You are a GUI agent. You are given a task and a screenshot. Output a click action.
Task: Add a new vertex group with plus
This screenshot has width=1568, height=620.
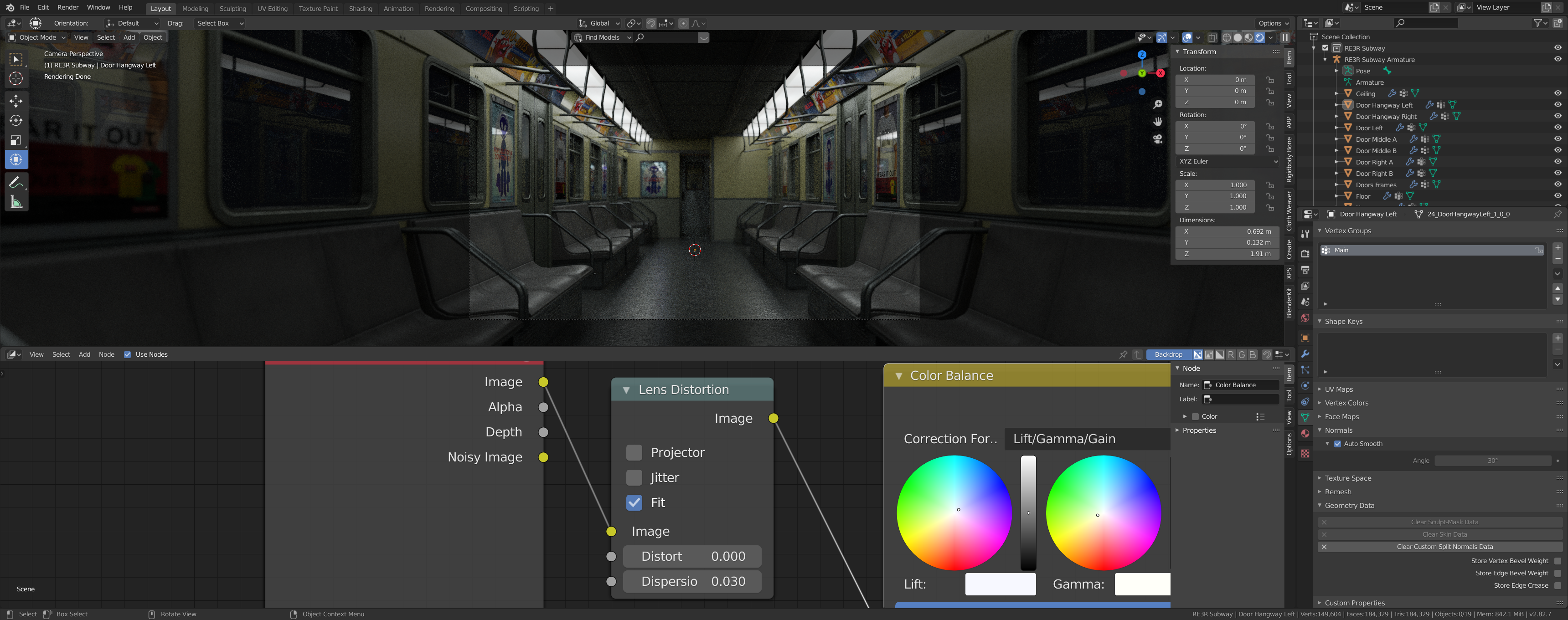[1558, 247]
